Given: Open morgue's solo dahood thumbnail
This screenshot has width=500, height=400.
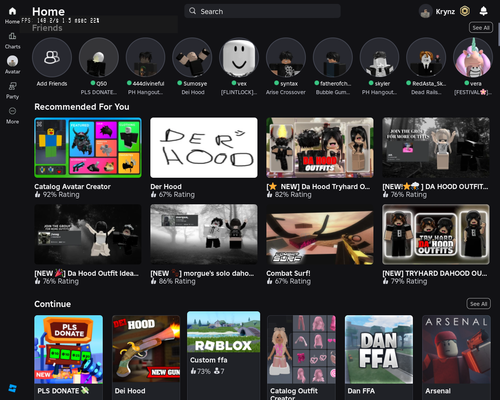Looking at the screenshot, I should coord(204,234).
